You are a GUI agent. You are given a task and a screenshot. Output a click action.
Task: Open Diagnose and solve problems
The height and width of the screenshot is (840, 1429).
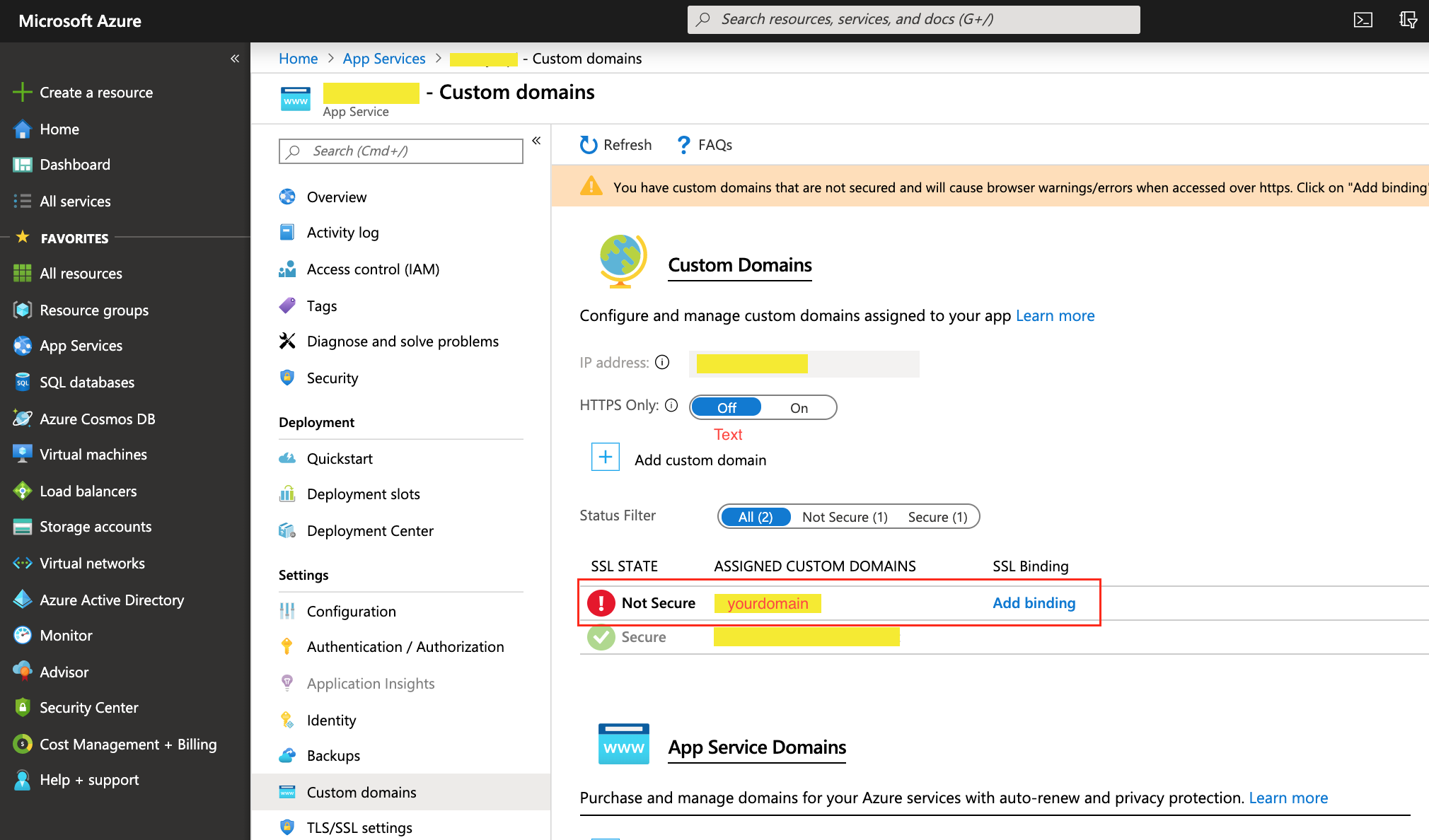click(x=402, y=342)
